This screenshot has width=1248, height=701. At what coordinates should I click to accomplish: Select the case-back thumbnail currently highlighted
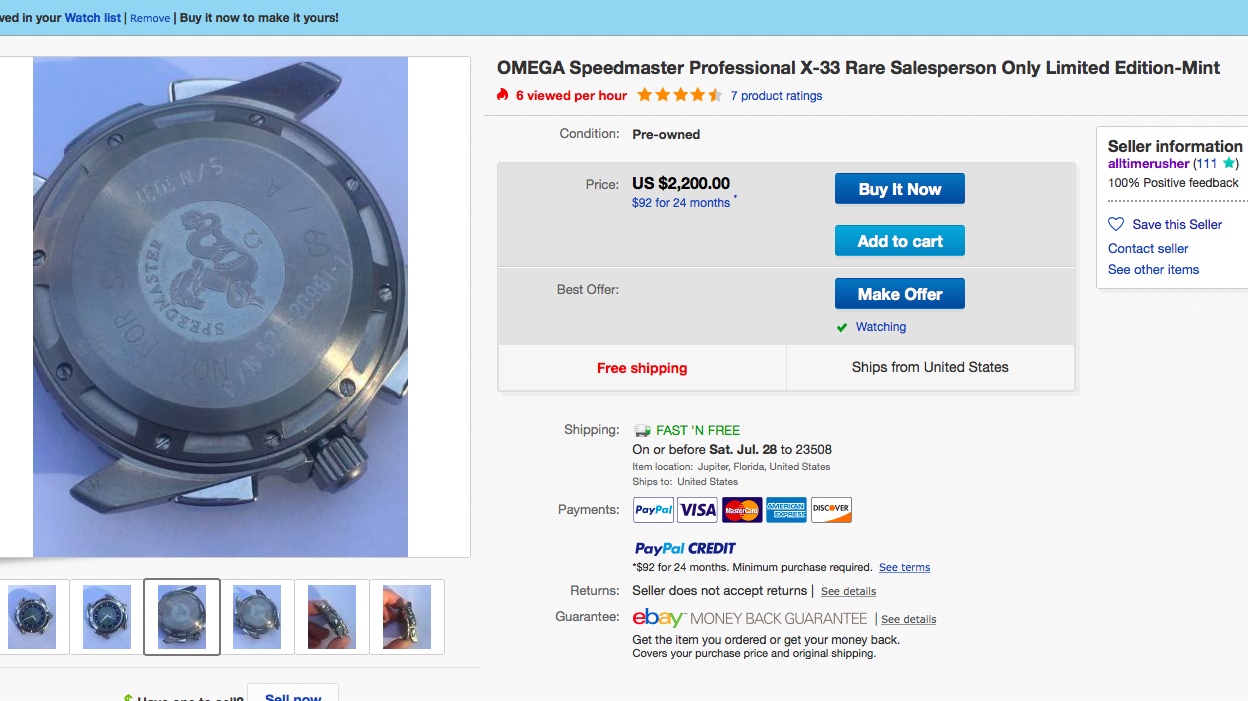tap(182, 616)
